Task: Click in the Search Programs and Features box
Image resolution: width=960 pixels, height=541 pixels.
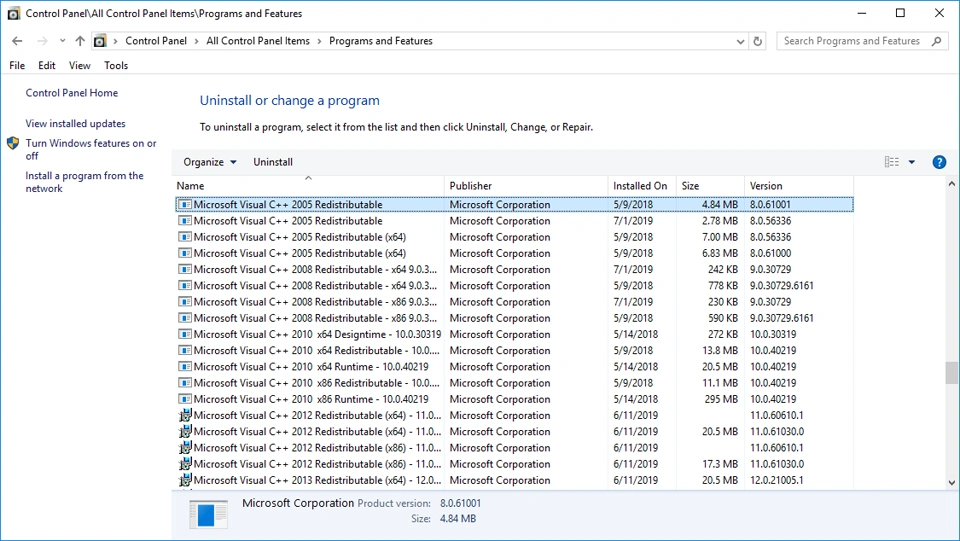Action: click(851, 41)
